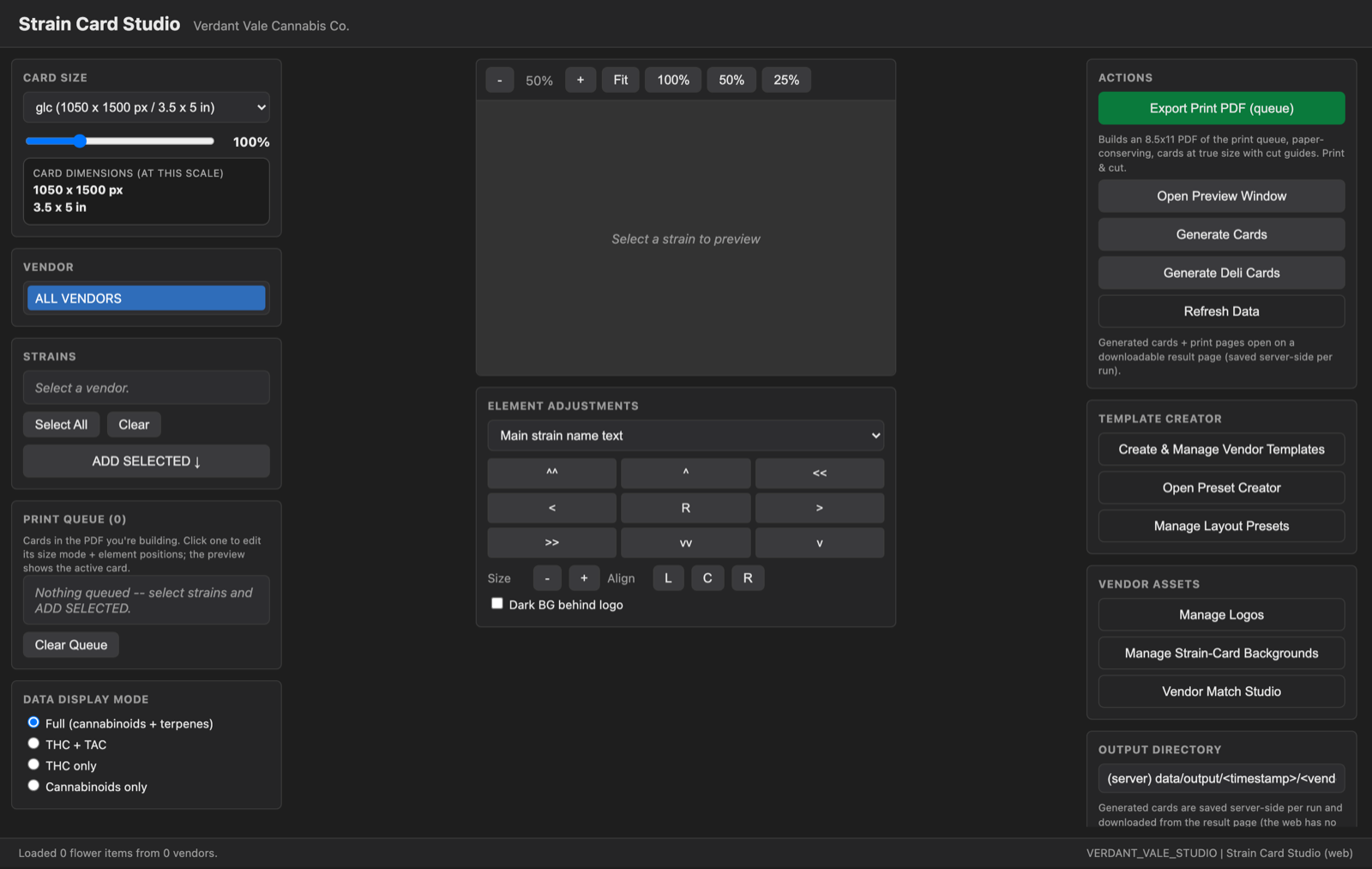Select Cannabinoids only display mode
The height and width of the screenshot is (869, 1372).
pyautogui.click(x=33, y=785)
